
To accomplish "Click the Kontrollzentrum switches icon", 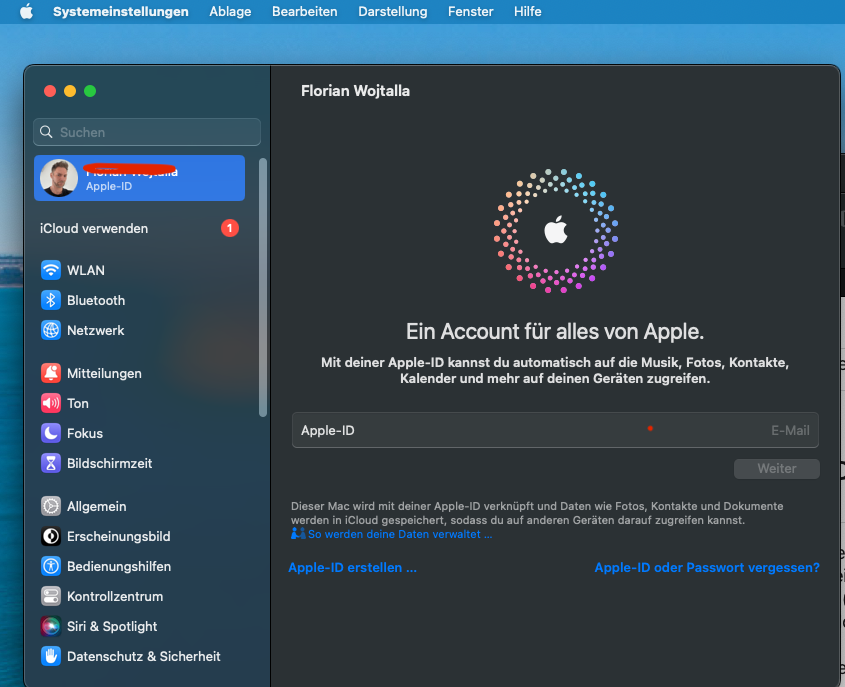I will (51, 596).
